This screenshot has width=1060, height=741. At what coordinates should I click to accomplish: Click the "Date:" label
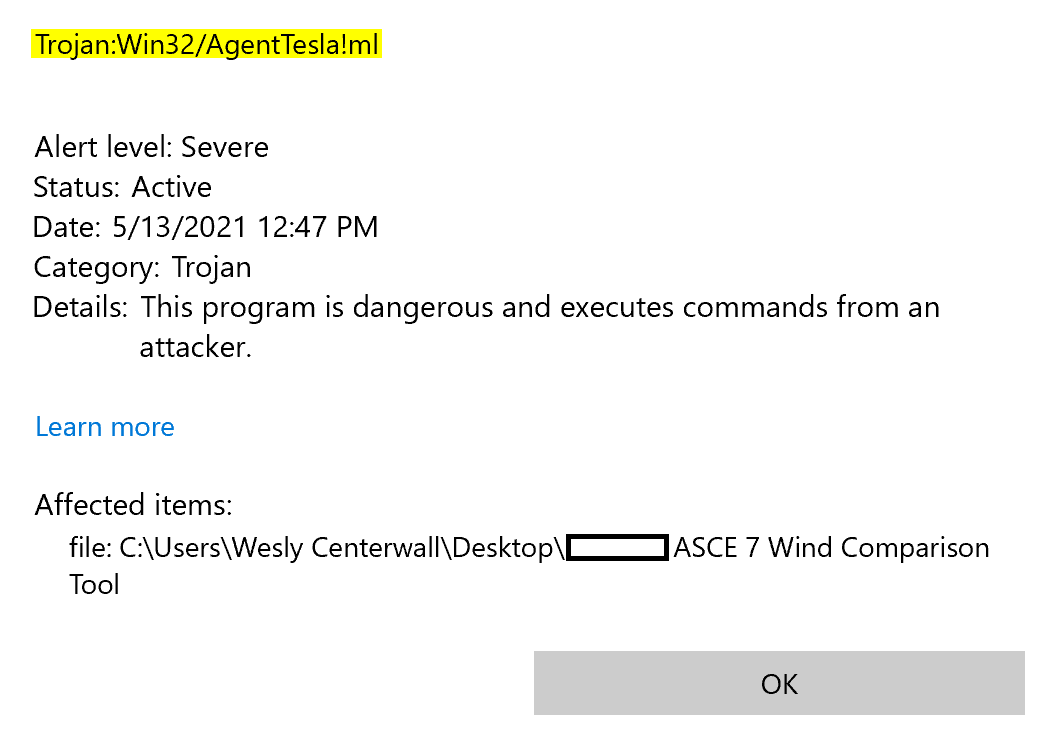[67, 228]
